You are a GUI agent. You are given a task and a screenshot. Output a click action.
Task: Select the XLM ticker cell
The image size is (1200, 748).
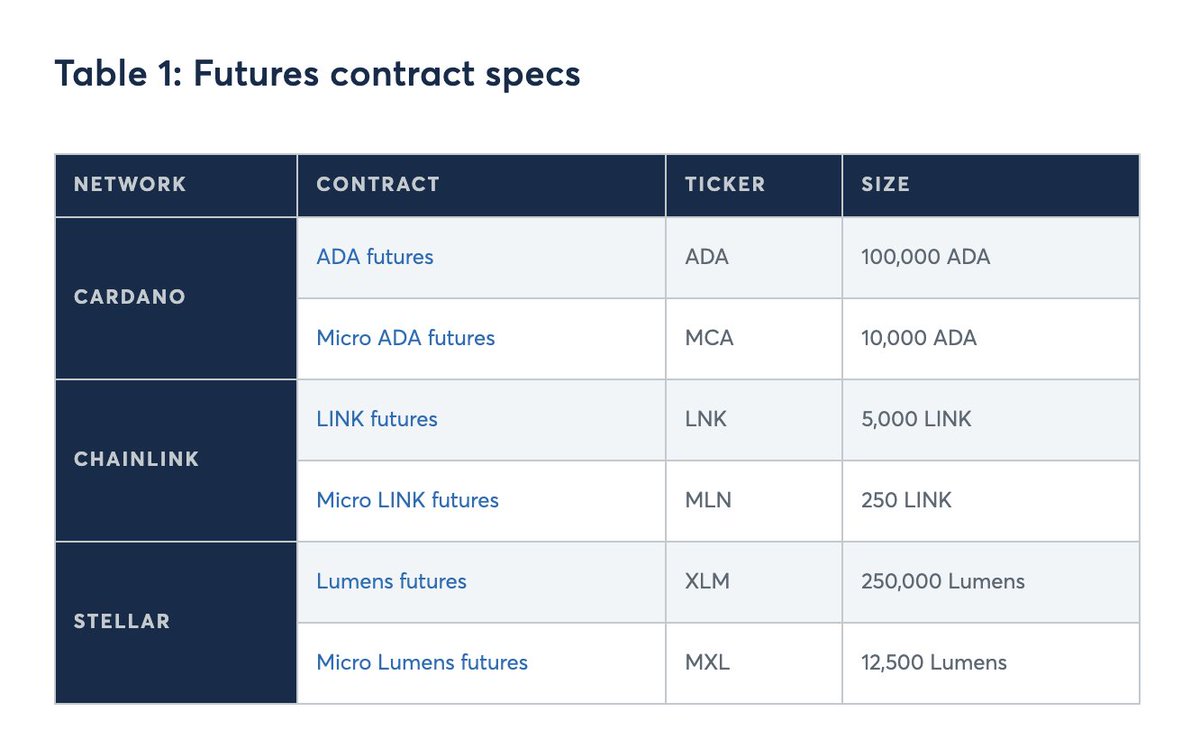click(709, 581)
